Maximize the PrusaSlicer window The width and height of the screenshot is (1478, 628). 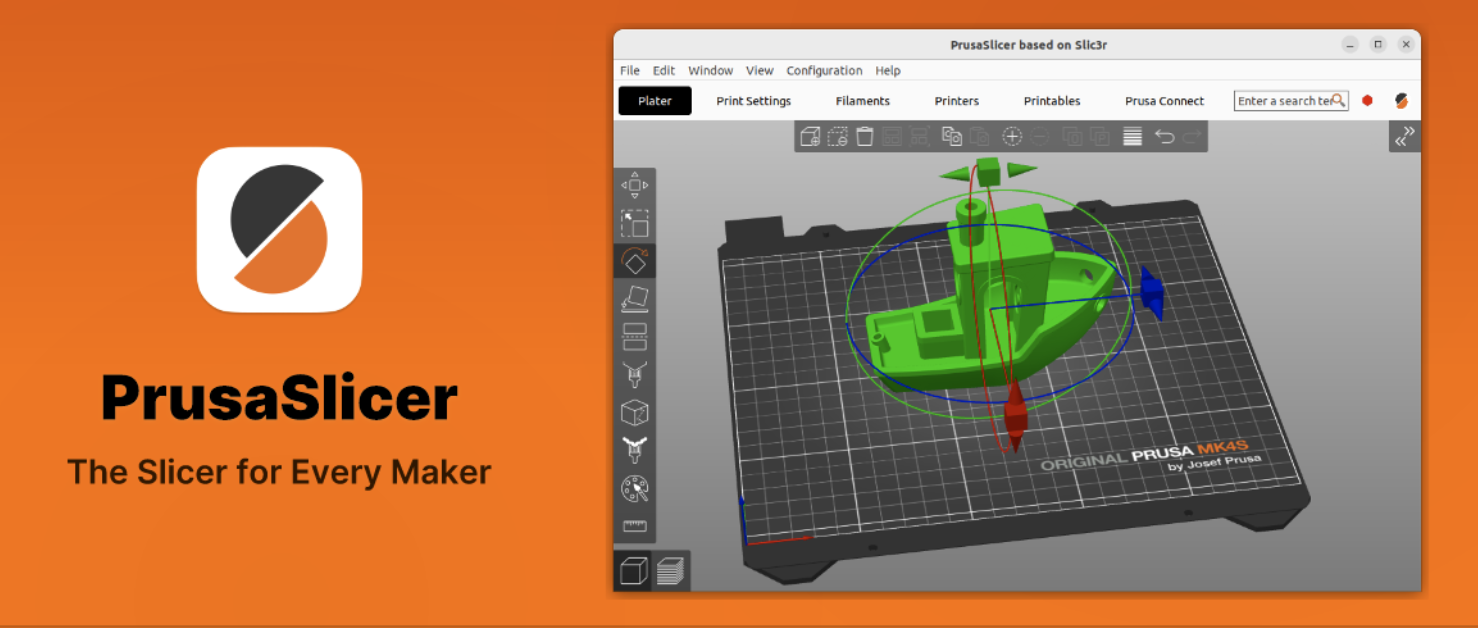[x=1378, y=45]
